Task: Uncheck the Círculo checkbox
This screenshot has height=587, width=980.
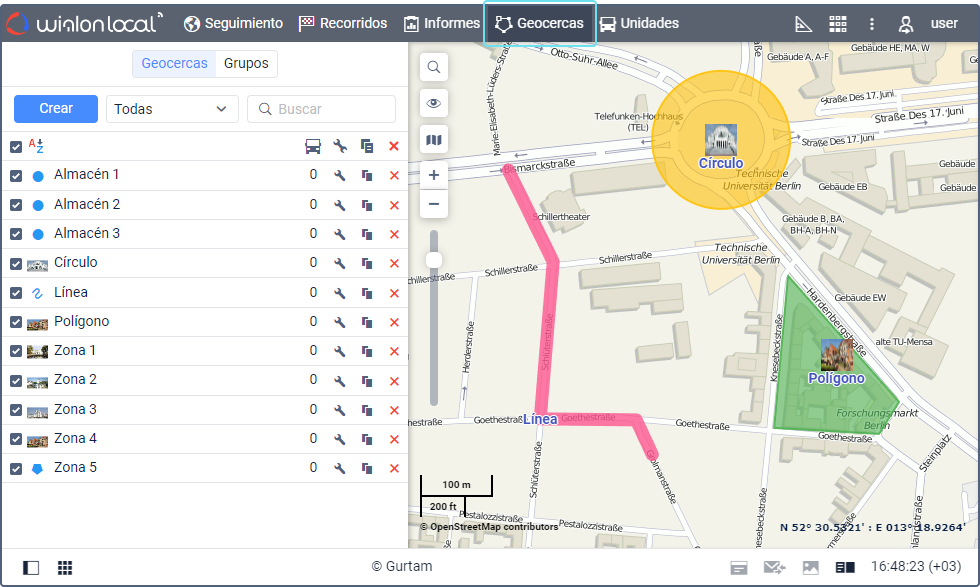Action: pyautogui.click(x=16, y=264)
